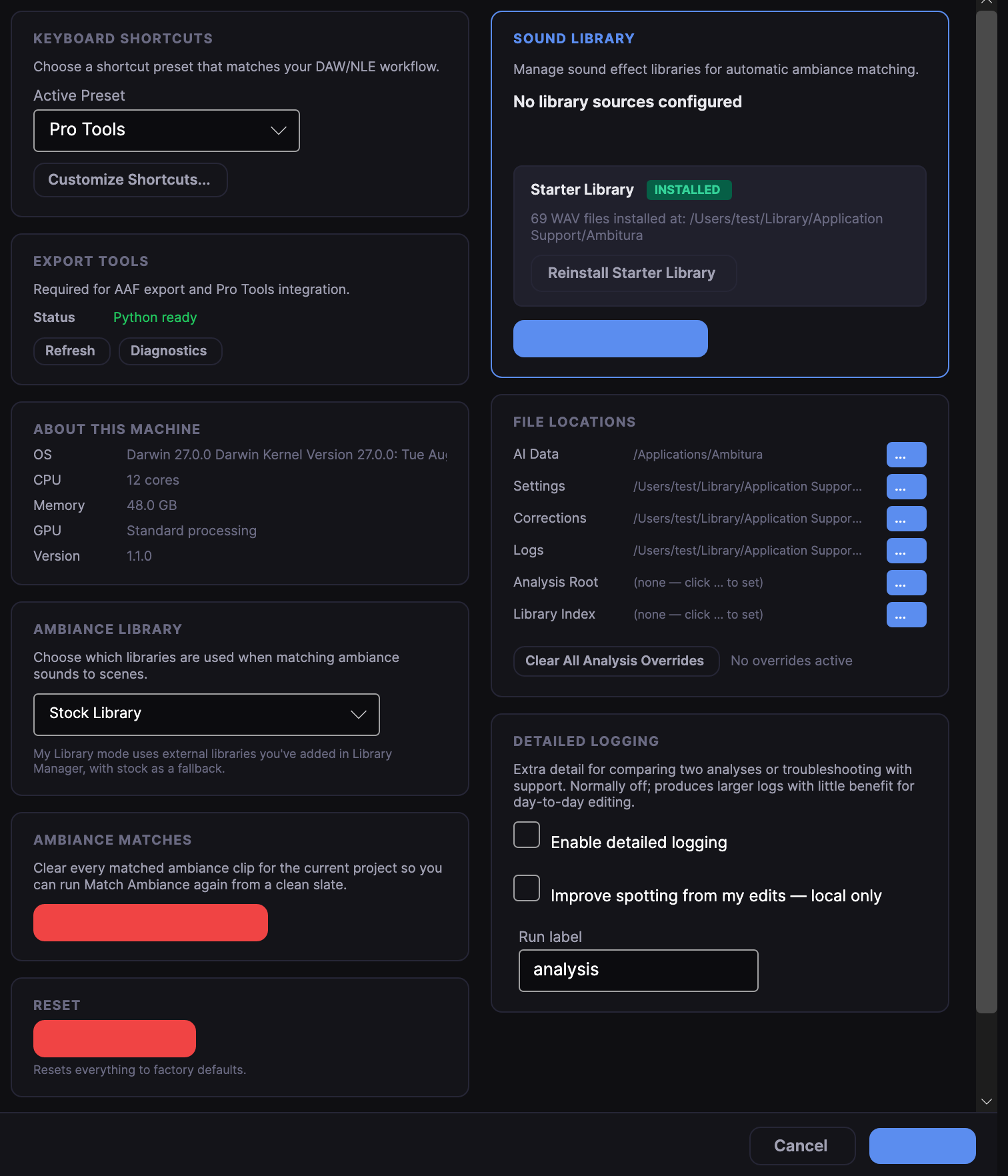Click the /Applications/Ambitura path text
This screenshot has height=1176, width=1008.
tap(698, 455)
